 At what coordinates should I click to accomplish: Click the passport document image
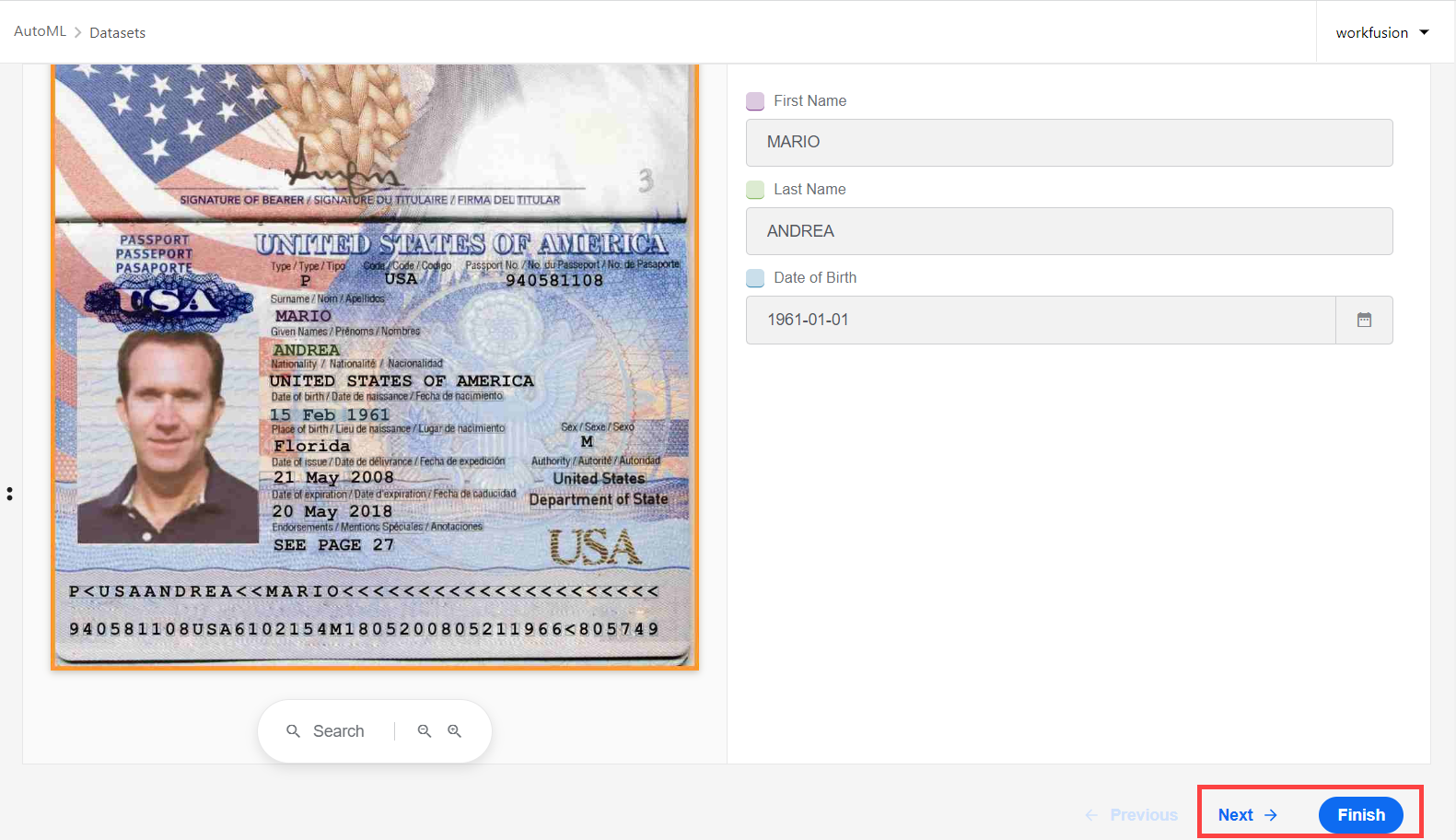click(375, 367)
